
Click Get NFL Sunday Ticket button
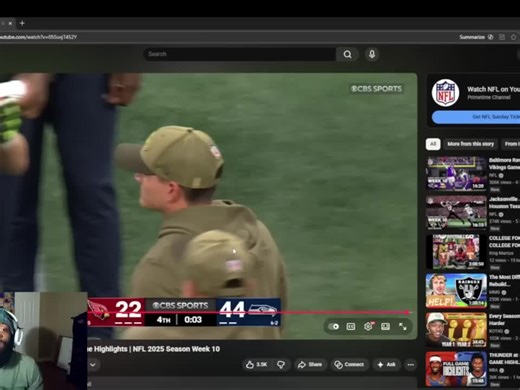click(476, 117)
